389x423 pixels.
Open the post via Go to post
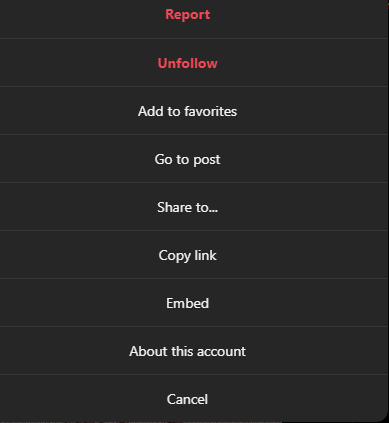tap(188, 159)
